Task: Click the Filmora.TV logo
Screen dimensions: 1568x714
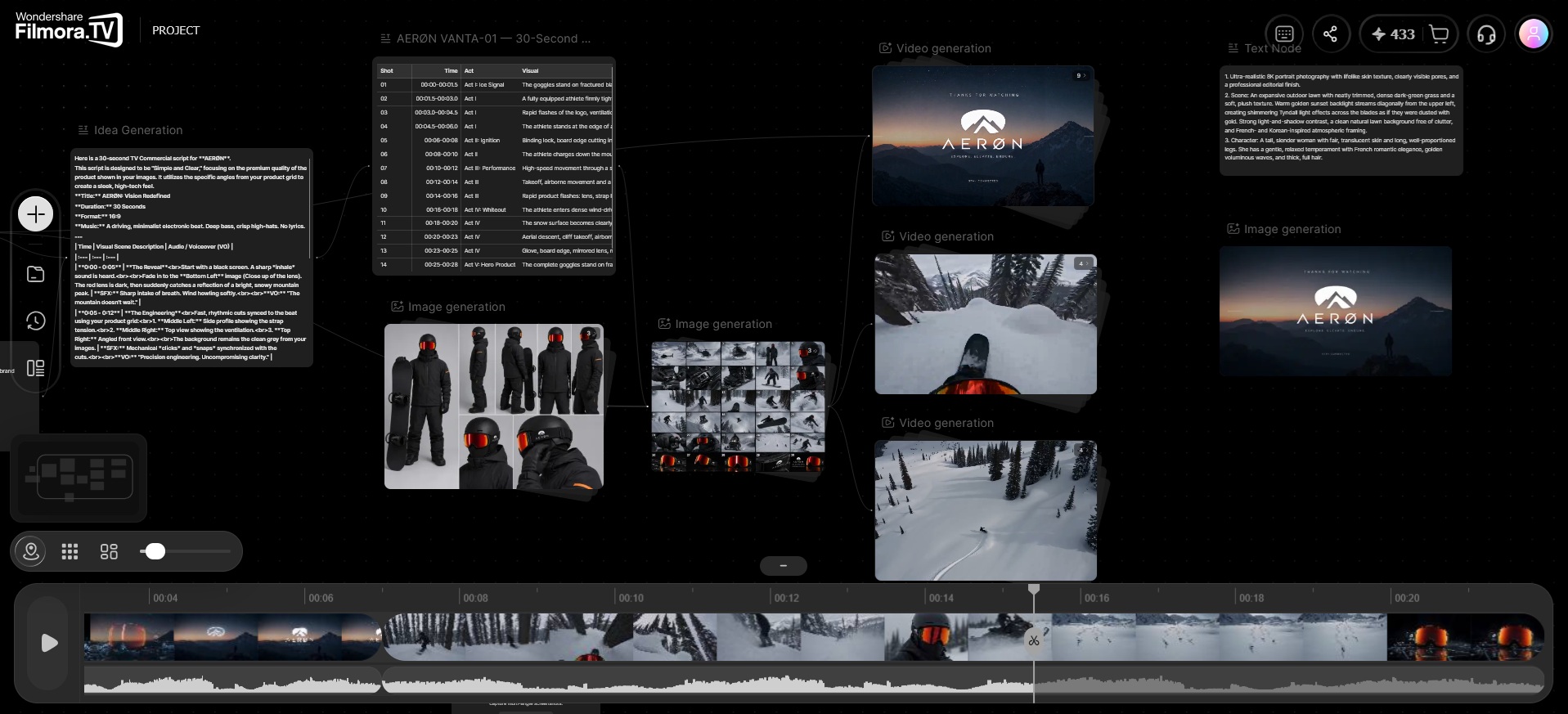Action: click(69, 29)
